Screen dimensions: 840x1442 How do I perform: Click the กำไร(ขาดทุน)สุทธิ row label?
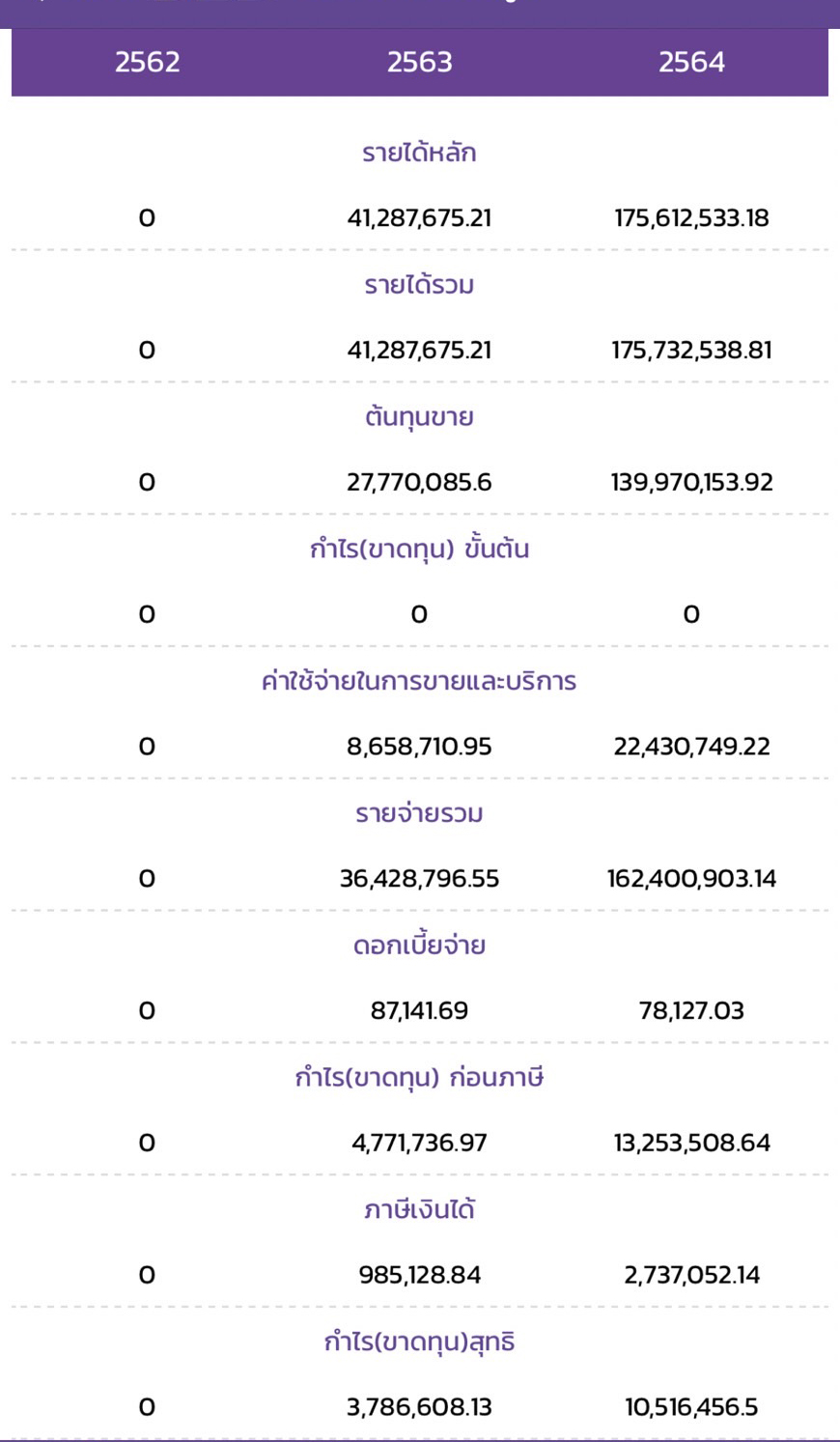click(419, 1342)
